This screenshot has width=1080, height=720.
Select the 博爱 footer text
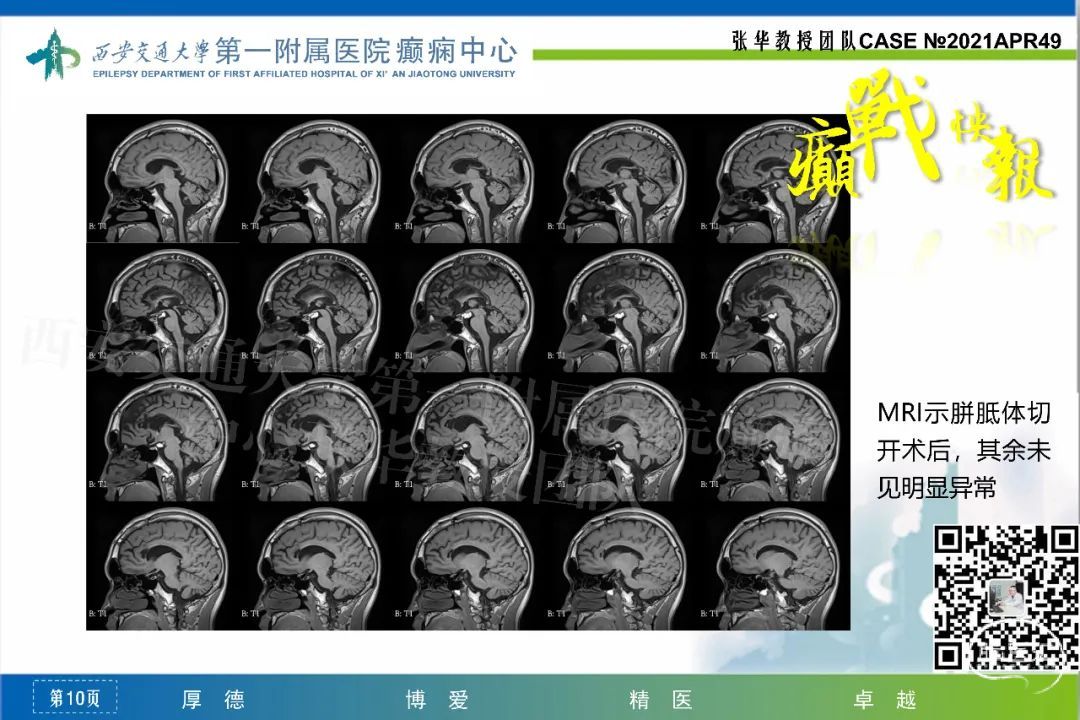point(437,699)
